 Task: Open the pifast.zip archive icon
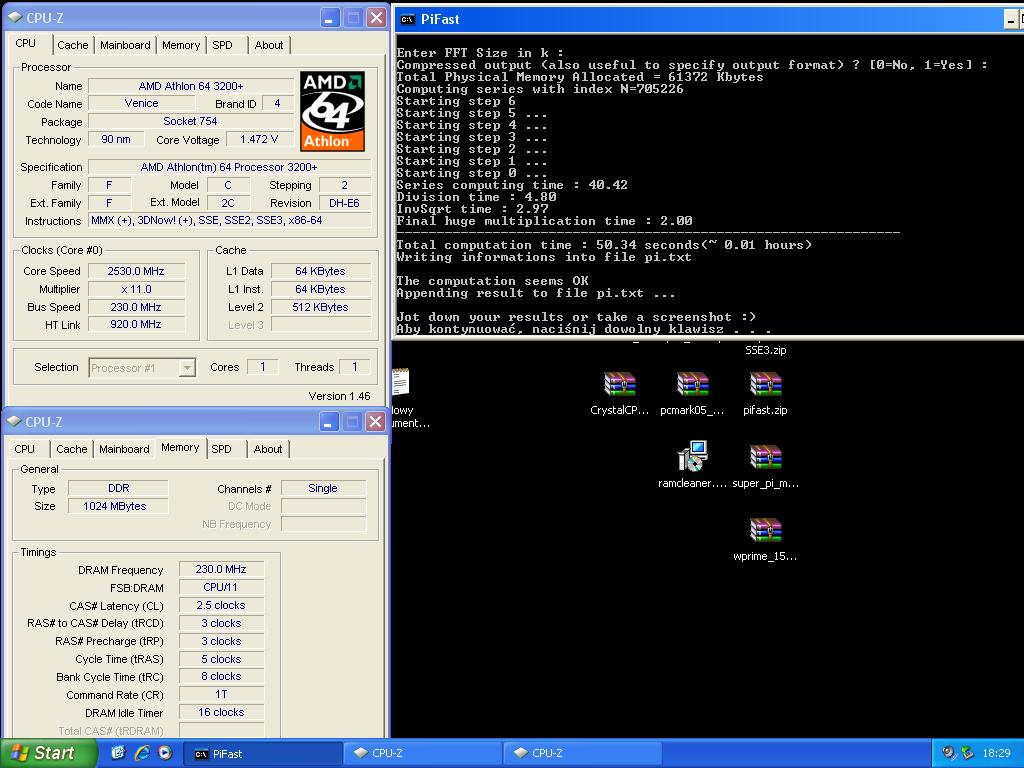[765, 384]
